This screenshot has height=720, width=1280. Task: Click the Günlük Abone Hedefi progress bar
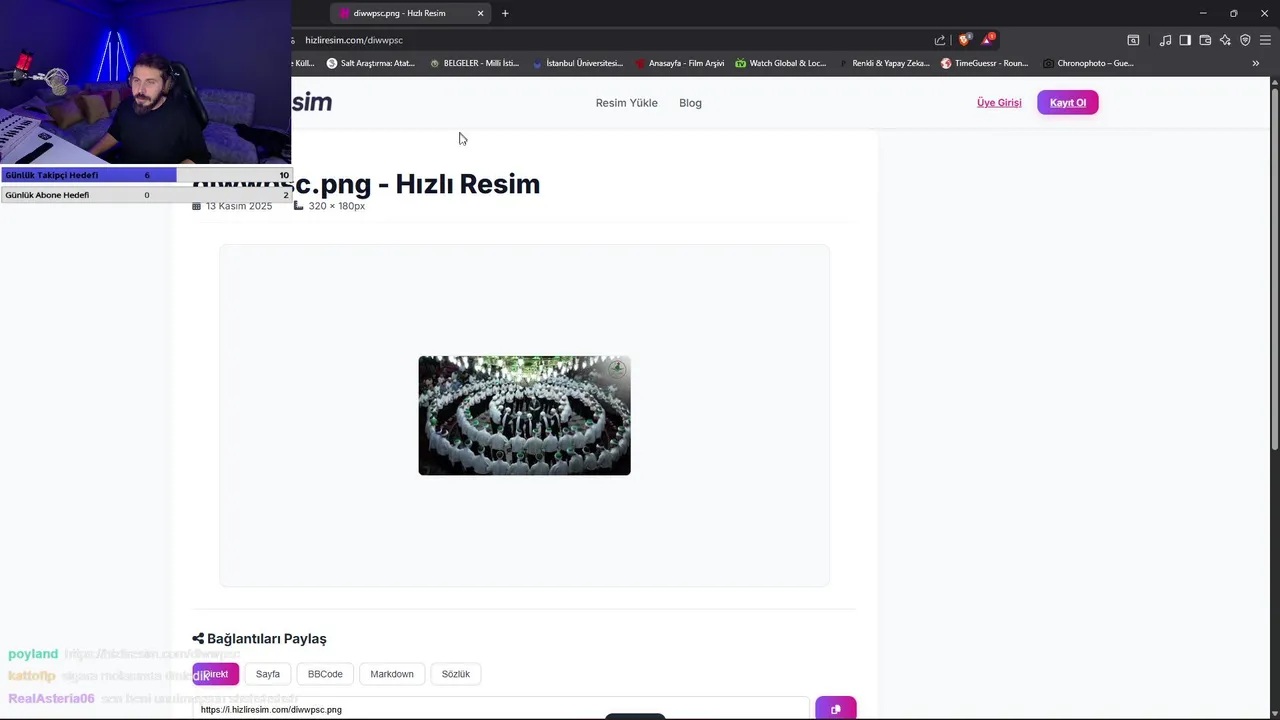tap(146, 195)
